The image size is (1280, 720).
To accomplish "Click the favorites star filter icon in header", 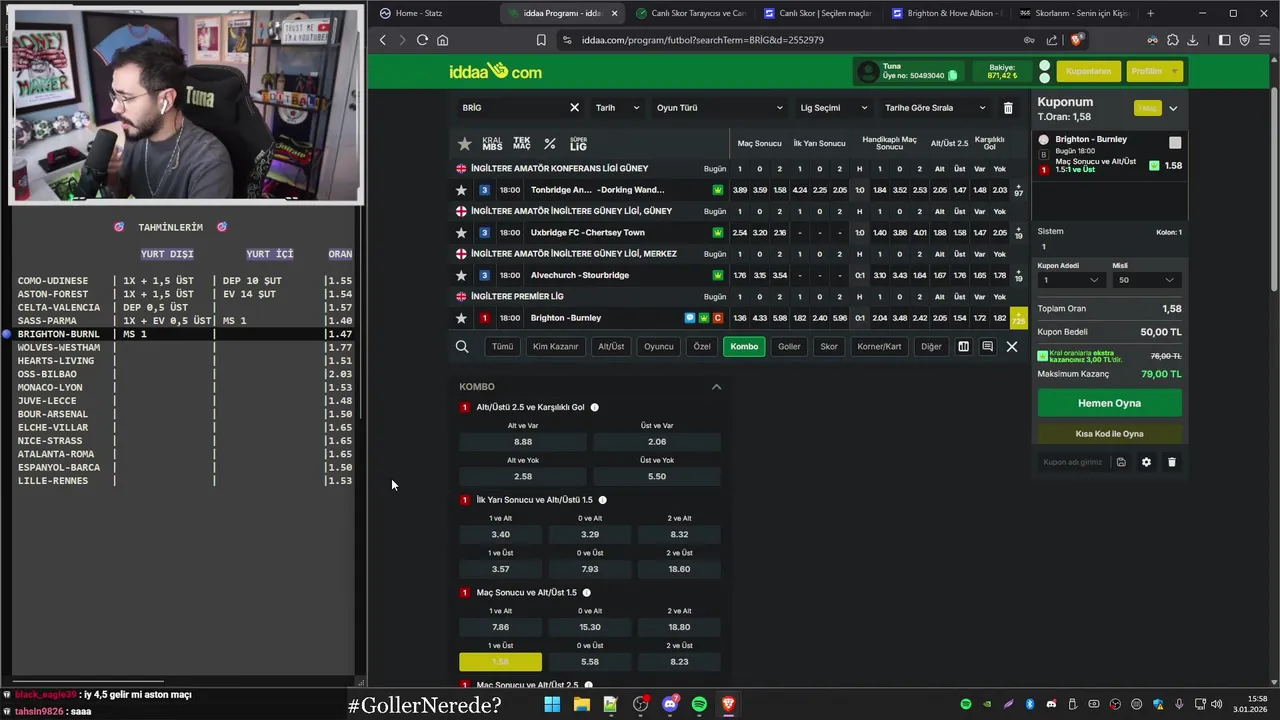I will 464,144.
